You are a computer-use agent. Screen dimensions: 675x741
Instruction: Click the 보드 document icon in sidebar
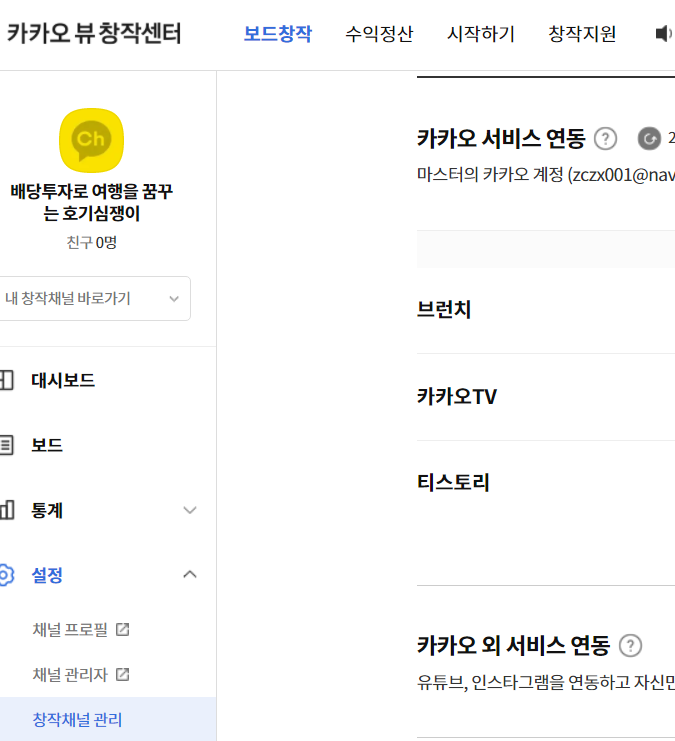[x=7, y=445]
